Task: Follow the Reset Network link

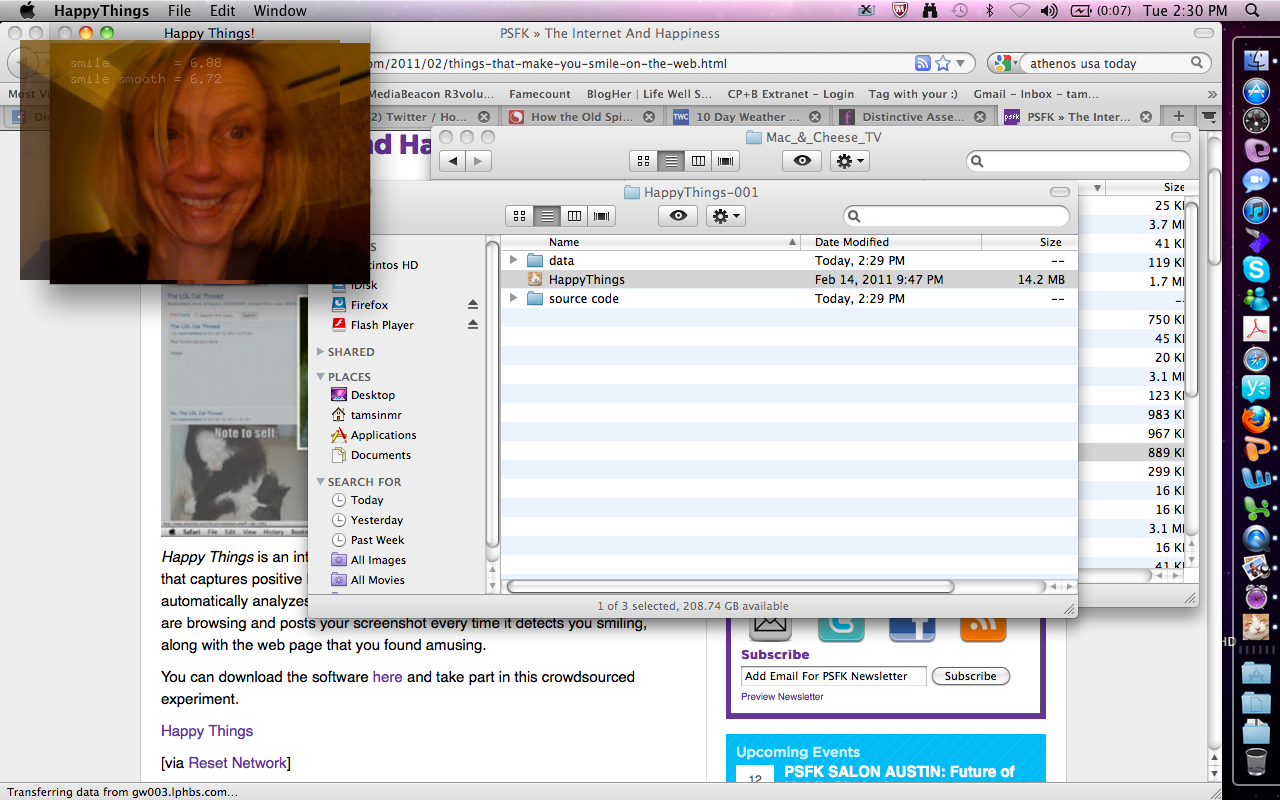Action: click(237, 763)
